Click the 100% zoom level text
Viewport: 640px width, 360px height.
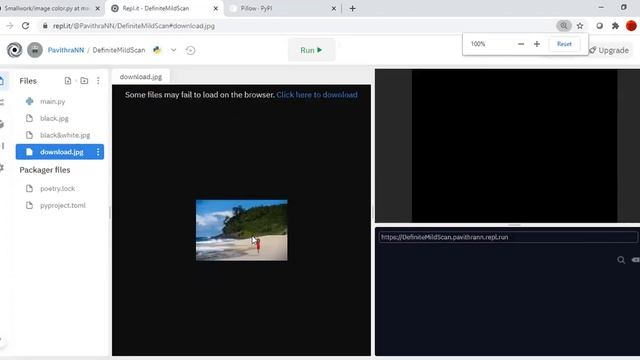click(478, 44)
